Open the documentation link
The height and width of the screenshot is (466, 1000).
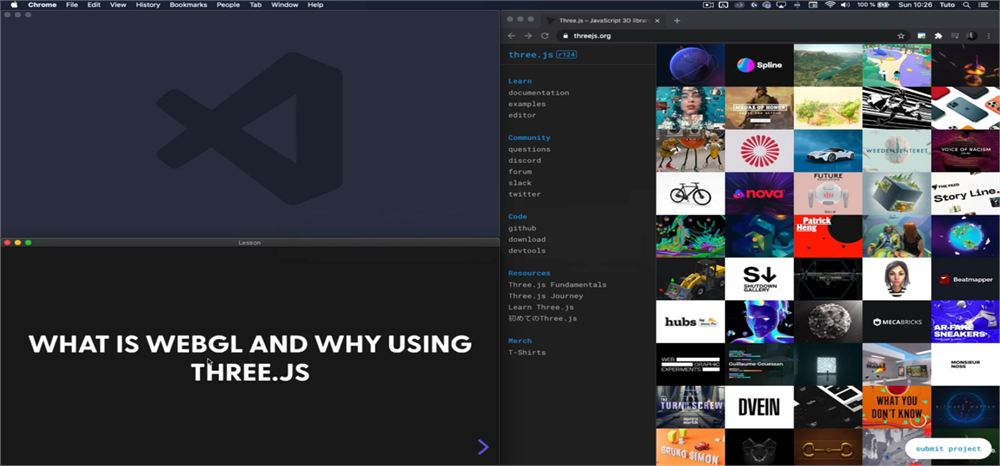(538, 92)
